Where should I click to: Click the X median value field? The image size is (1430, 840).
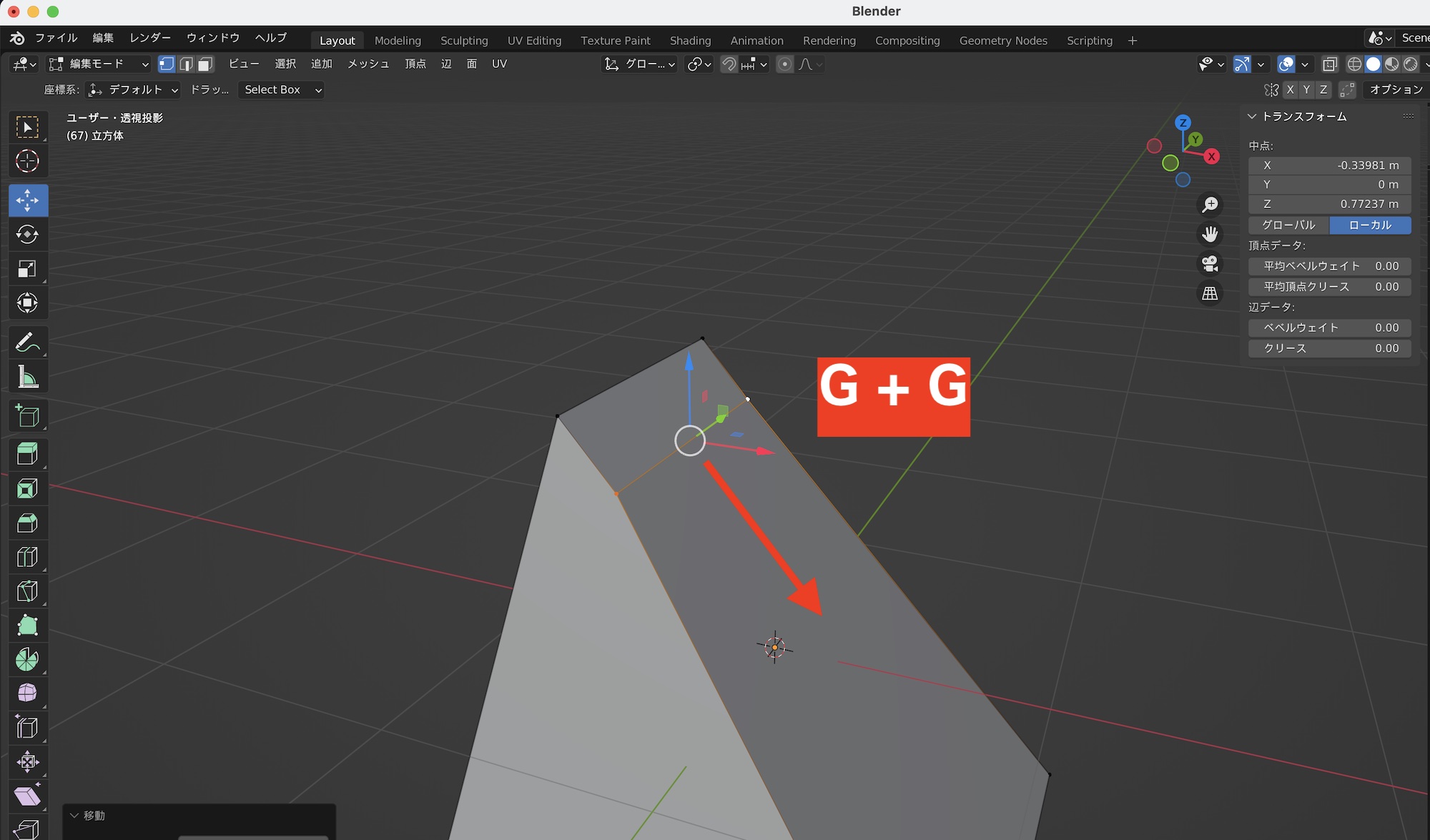pyautogui.click(x=1329, y=165)
